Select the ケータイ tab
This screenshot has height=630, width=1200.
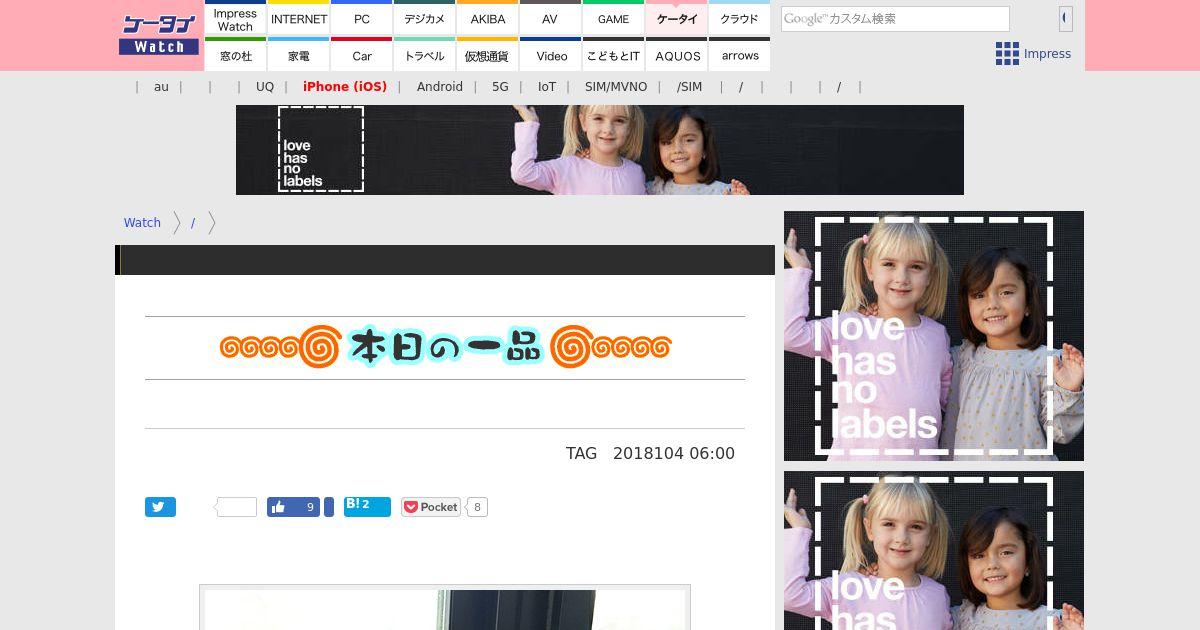click(x=677, y=18)
